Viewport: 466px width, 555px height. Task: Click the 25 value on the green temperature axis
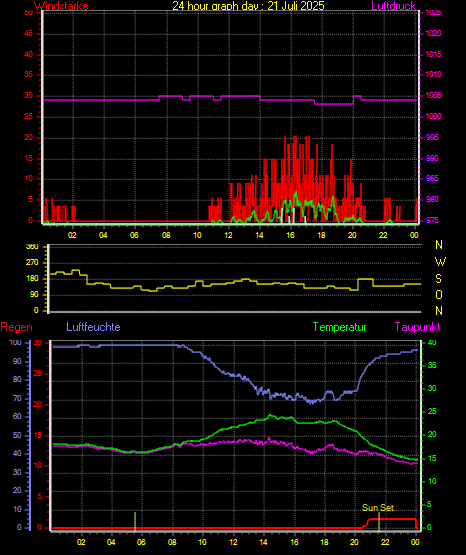coord(432,412)
